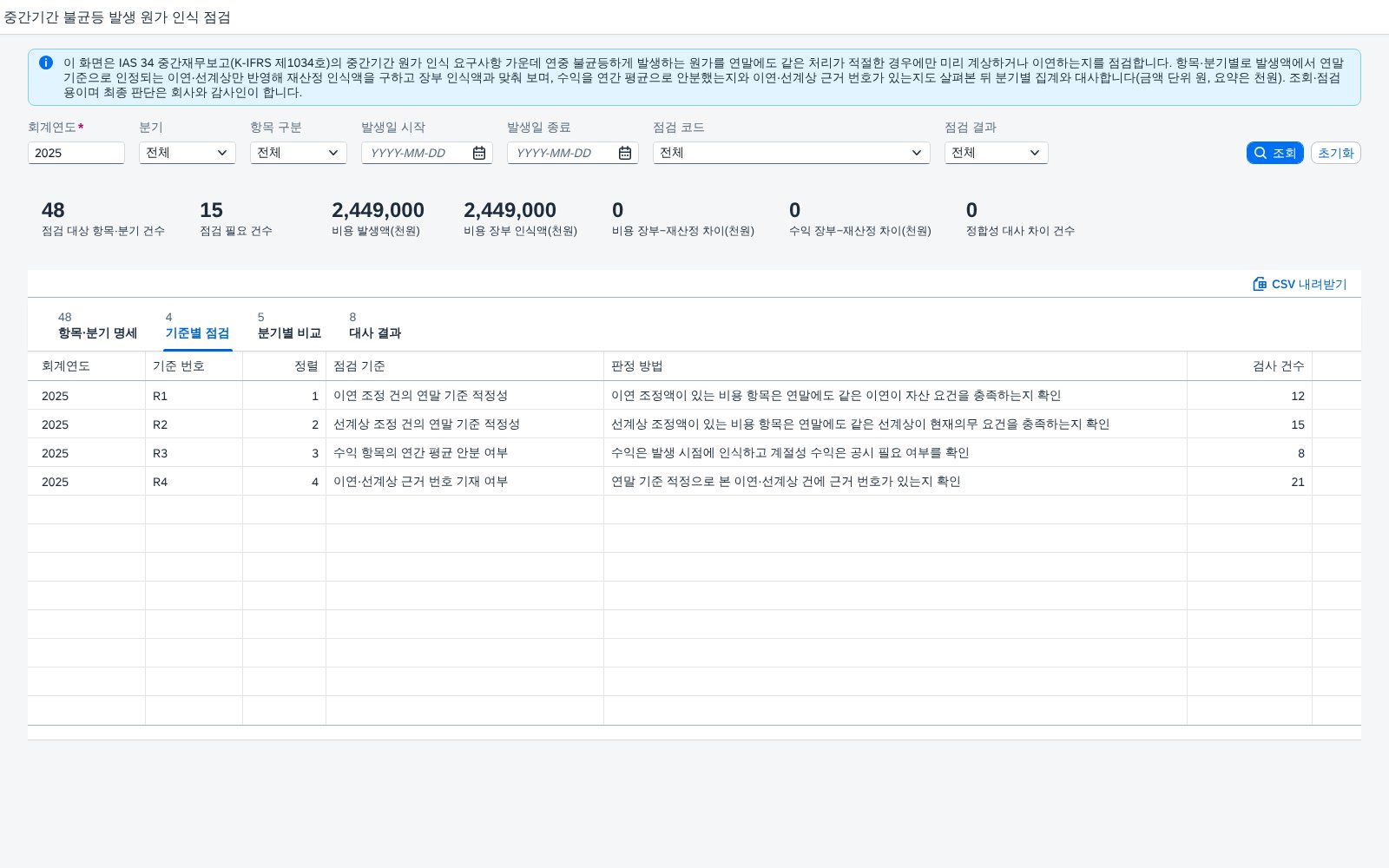Click the CSV 내려받기 link
1389x868 pixels.
pos(1300,284)
